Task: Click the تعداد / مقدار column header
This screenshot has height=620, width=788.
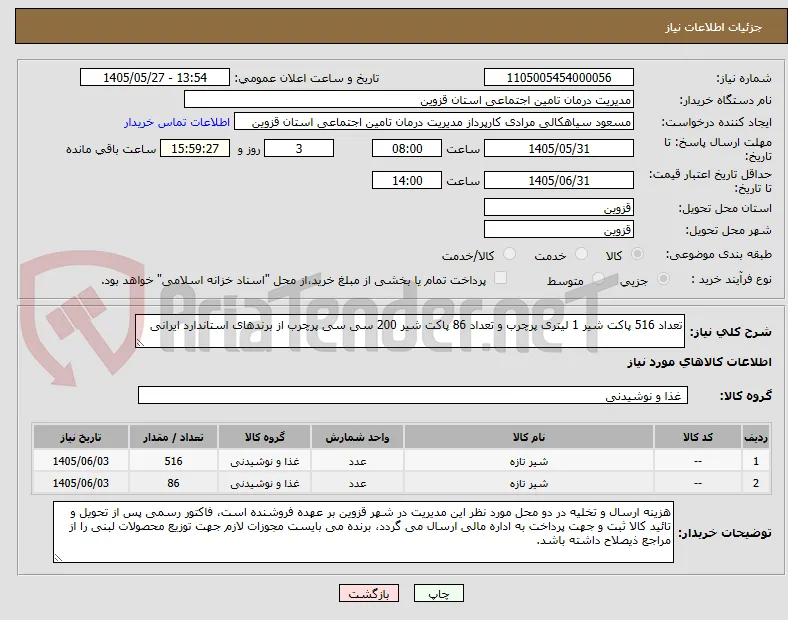Action: click(173, 437)
